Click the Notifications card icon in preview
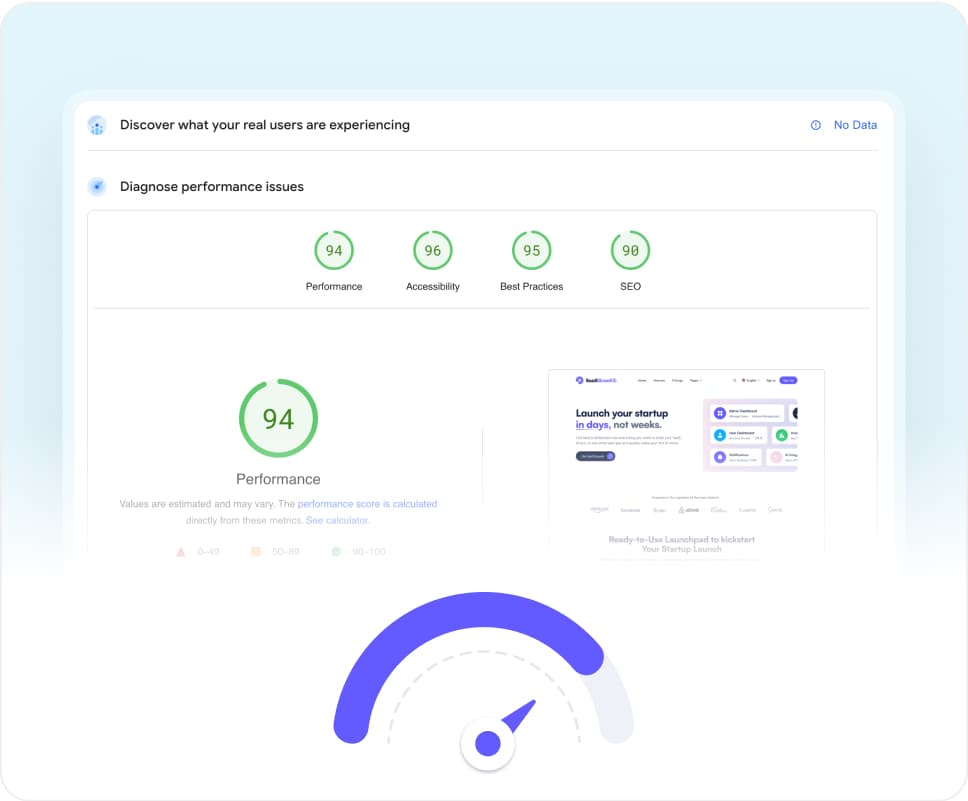The image size is (968, 801). tap(720, 457)
